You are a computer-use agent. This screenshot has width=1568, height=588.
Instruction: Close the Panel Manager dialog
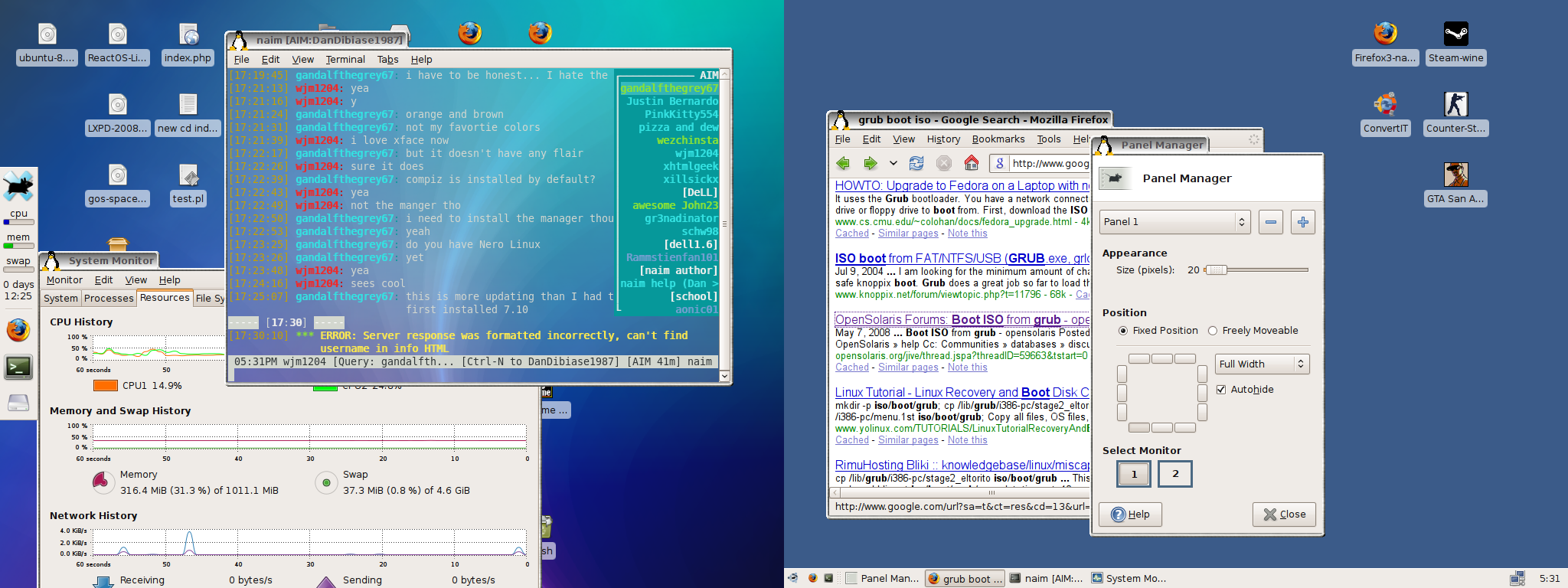[x=1284, y=514]
